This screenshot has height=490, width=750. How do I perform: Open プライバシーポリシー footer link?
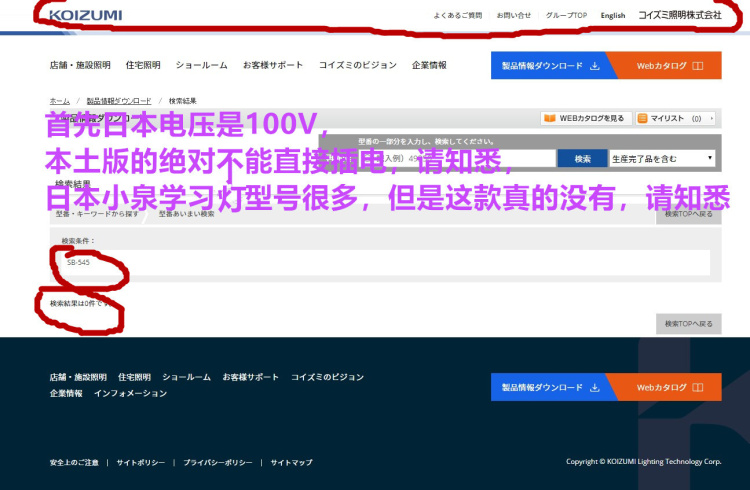click(218, 462)
